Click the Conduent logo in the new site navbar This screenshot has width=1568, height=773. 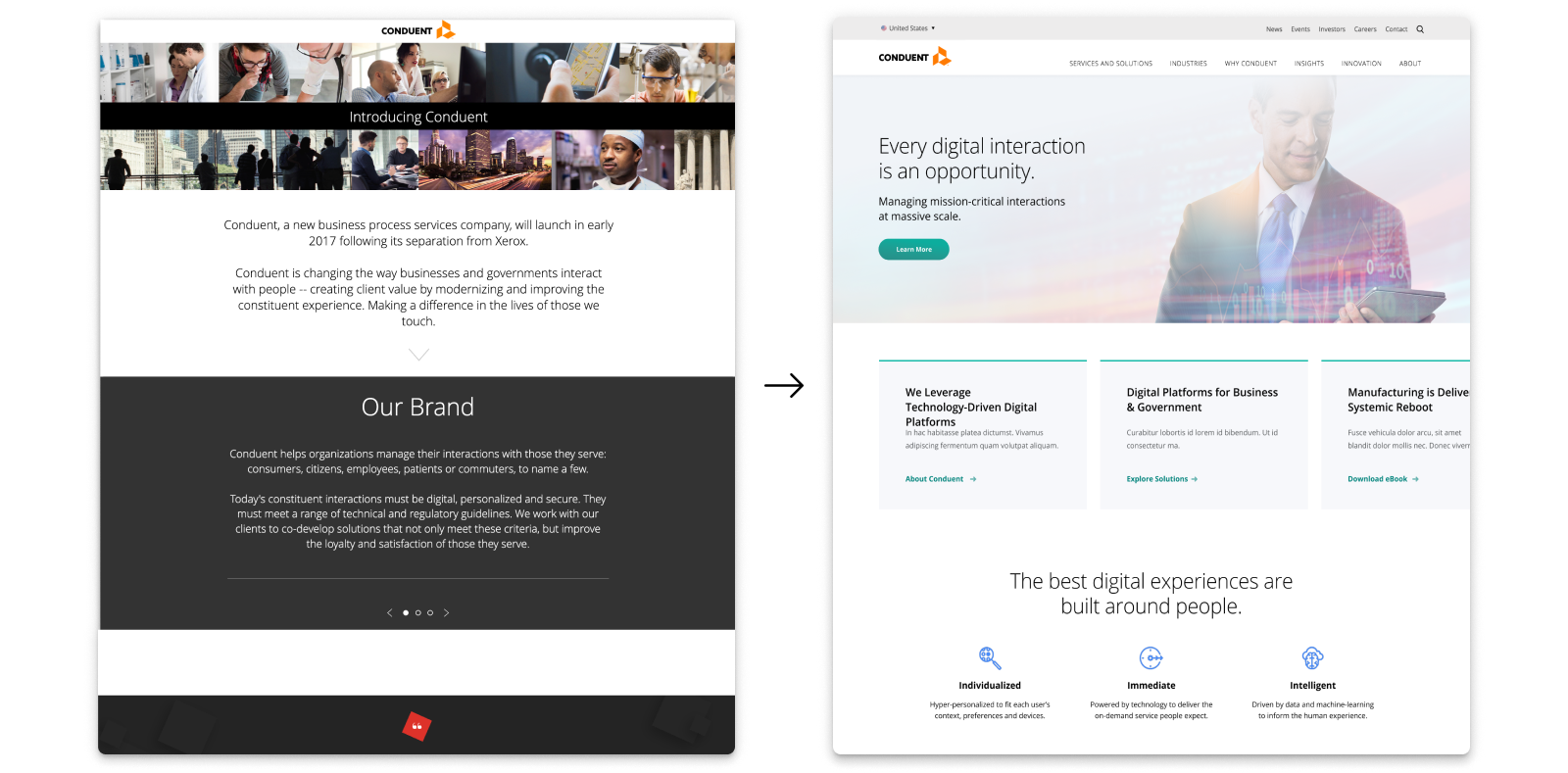click(x=914, y=57)
